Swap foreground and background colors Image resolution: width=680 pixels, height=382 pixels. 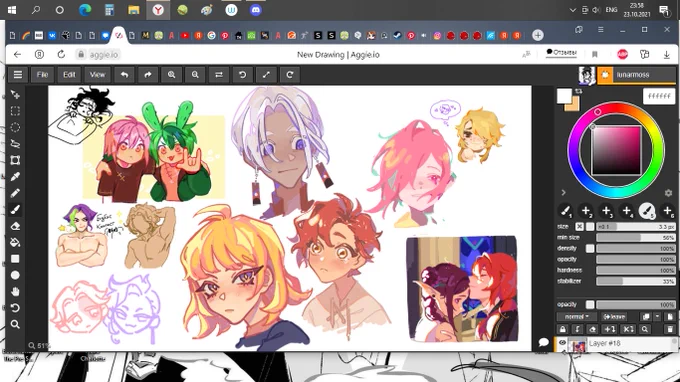(579, 91)
